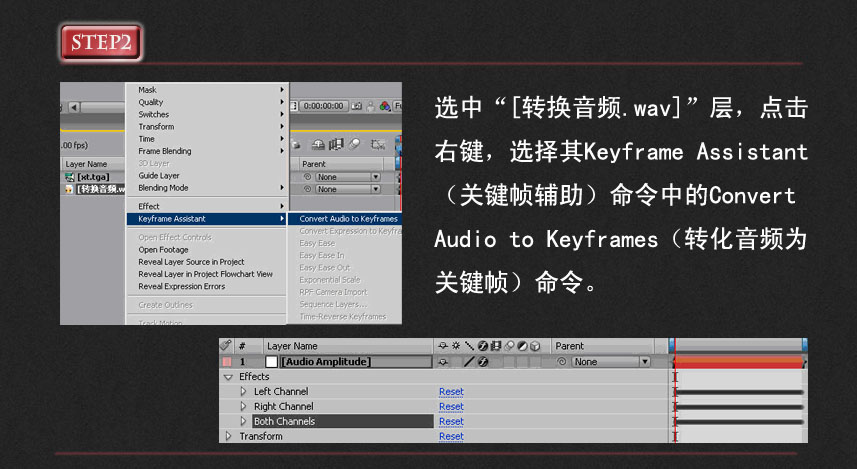
Task: Open the Quality submenu
Action: pyautogui.click(x=207, y=102)
